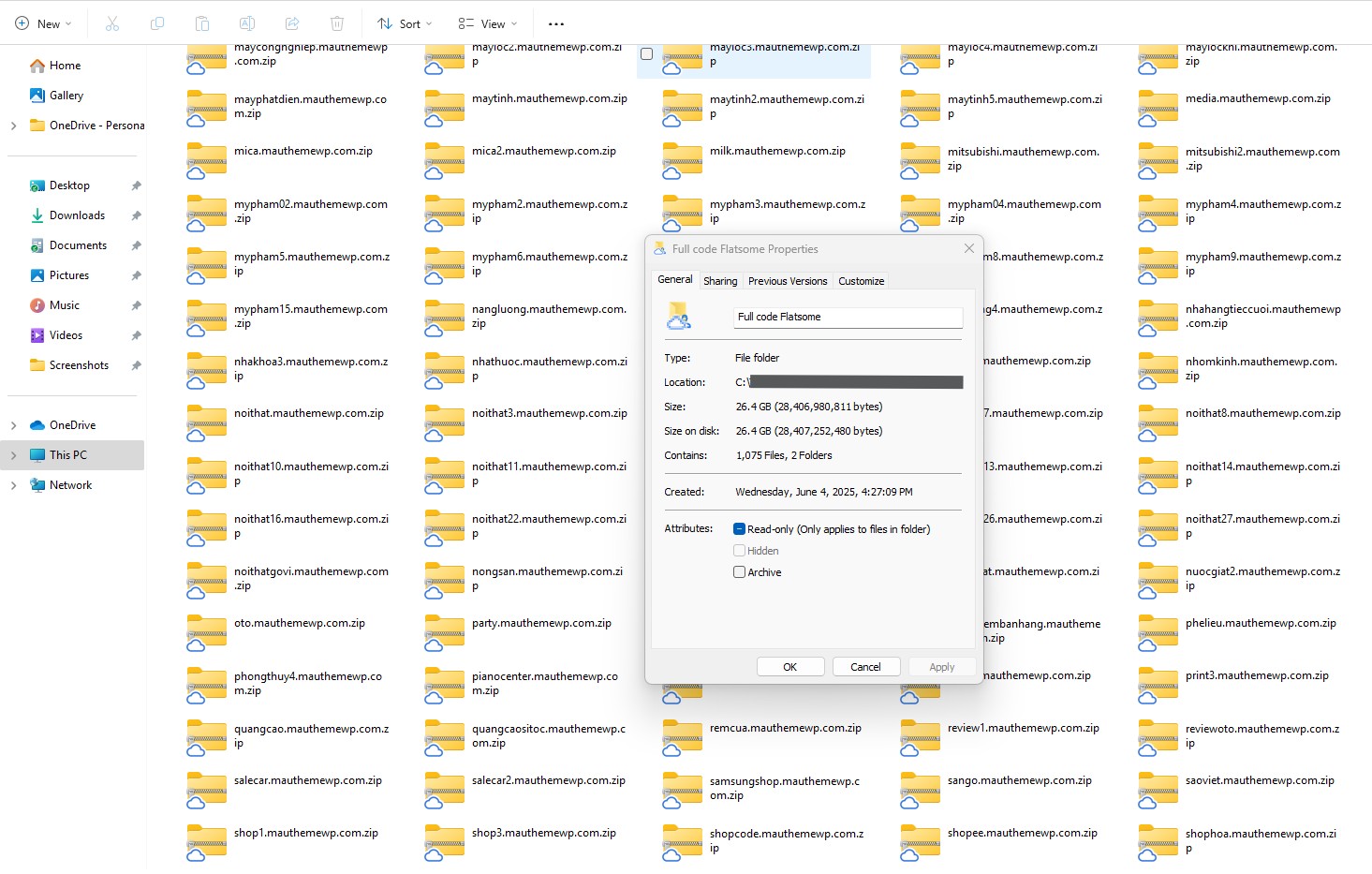
Task: Toggle the Read-only attribute checkbox
Action: [739, 529]
